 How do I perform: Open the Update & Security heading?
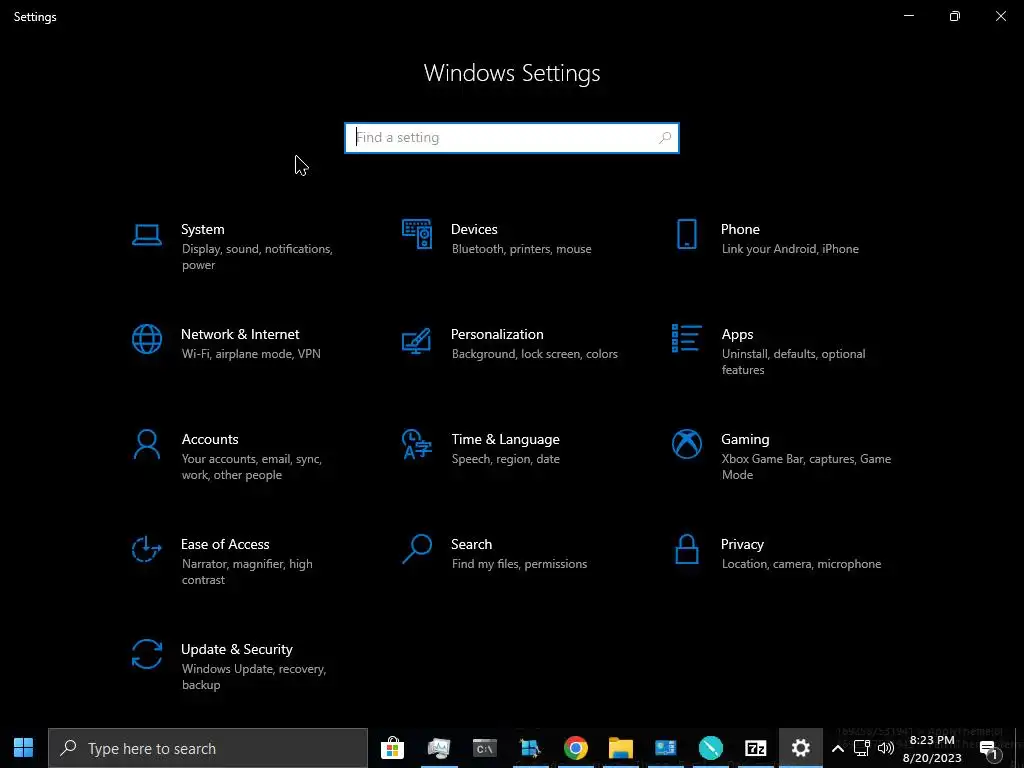point(236,649)
